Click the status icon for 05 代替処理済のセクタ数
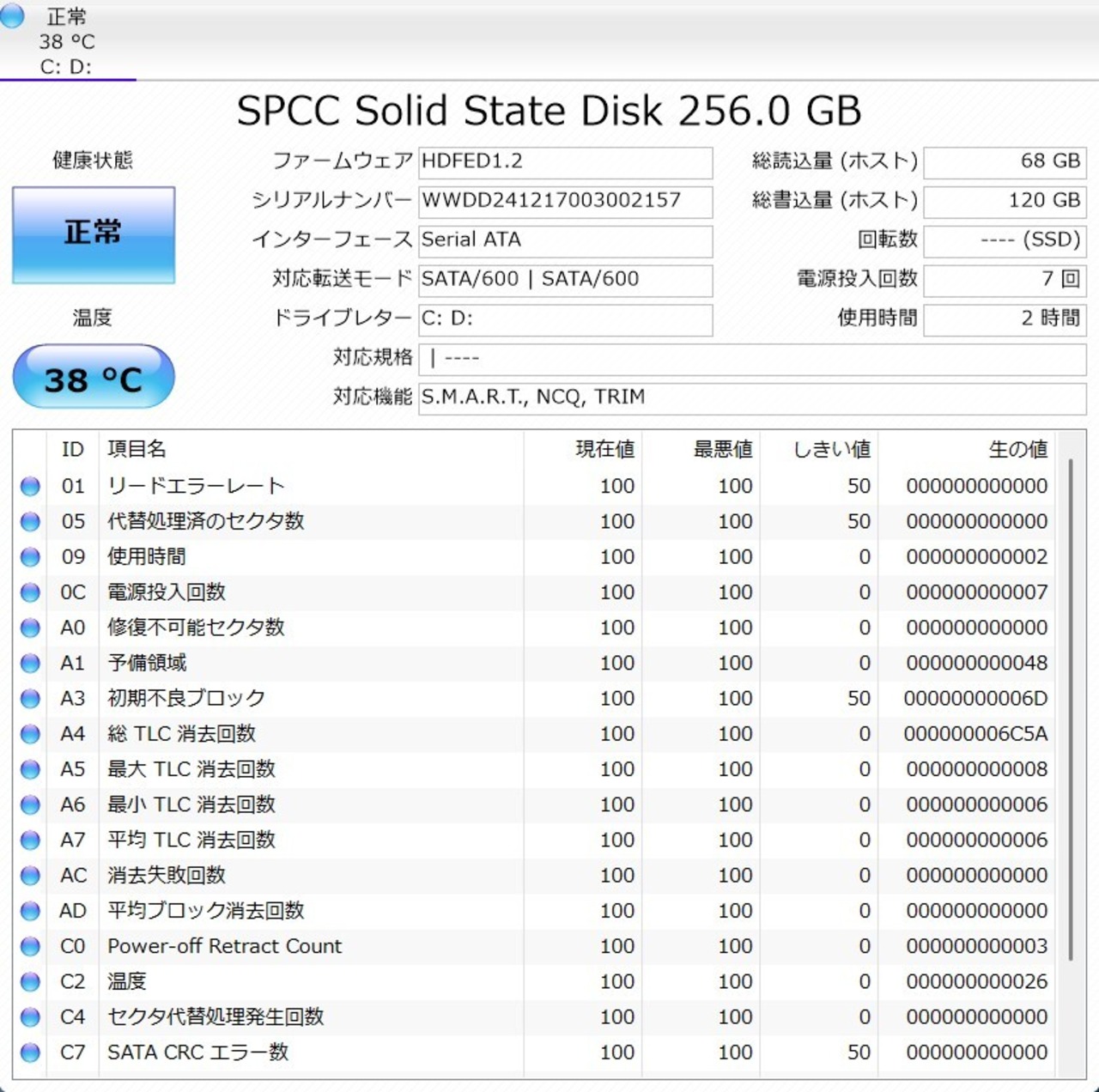1099x1092 pixels. [x=30, y=522]
